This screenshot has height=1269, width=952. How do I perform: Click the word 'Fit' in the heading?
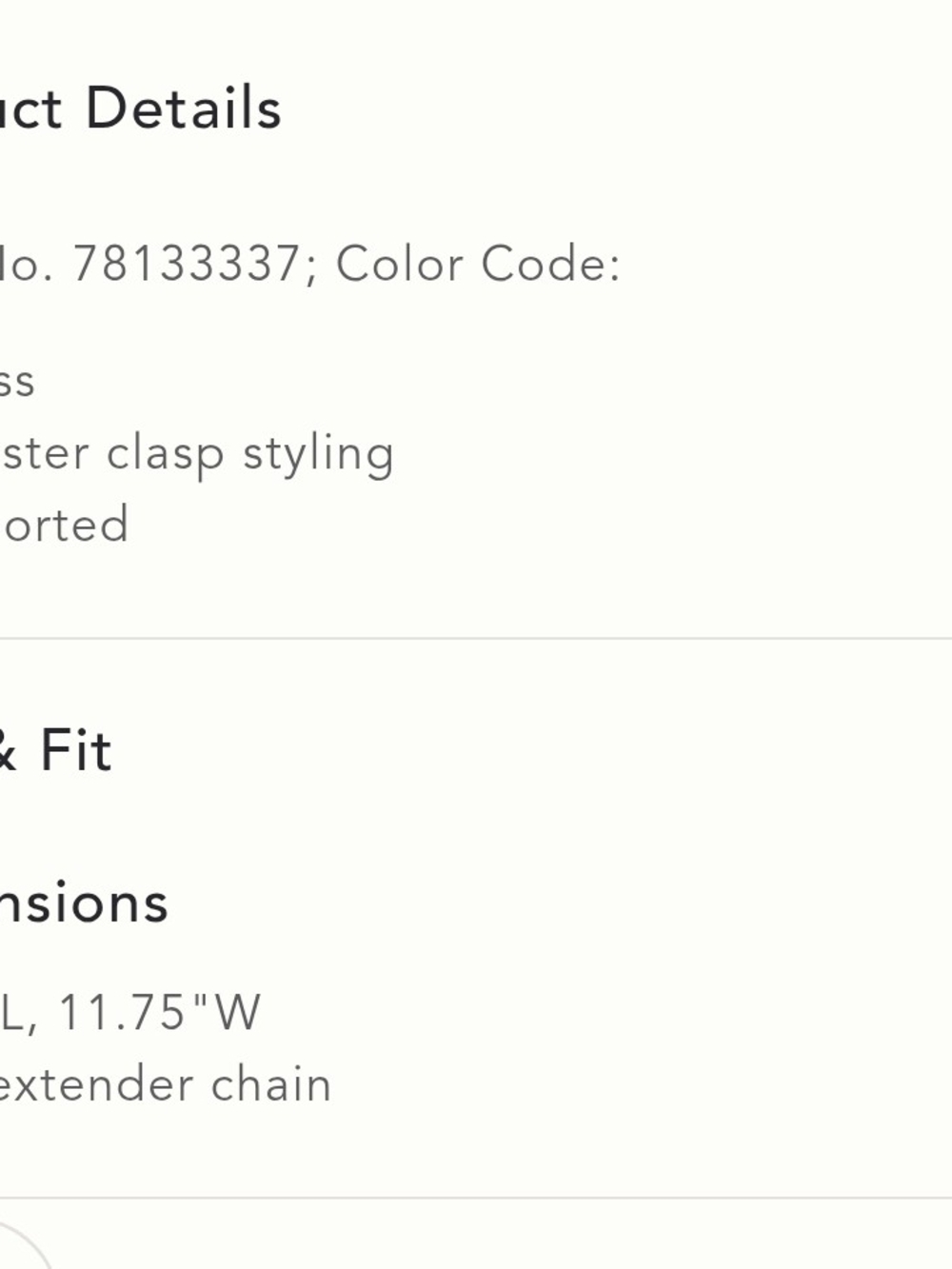click(x=75, y=749)
